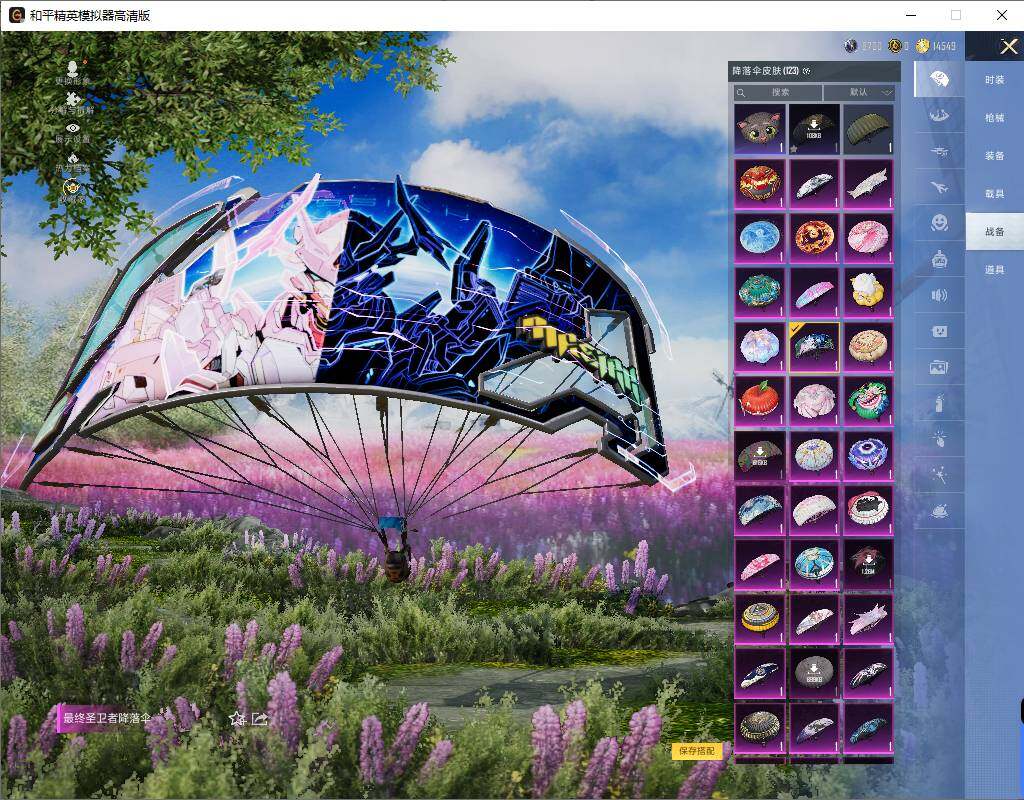The image size is (1024, 800).
Task: Select the glider wing category icon
Action: point(939,116)
